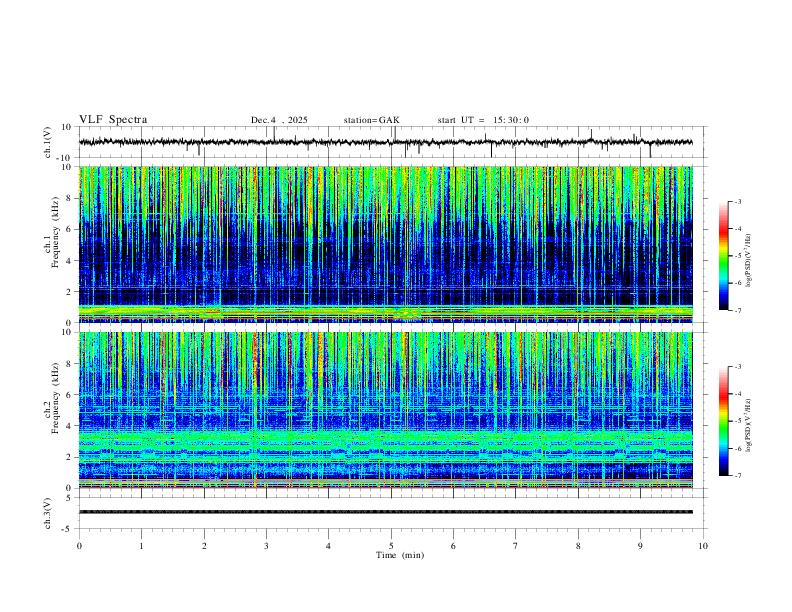Click the ch.2 spectrogram color bar
This screenshot has width=792, height=612.
pos(723,421)
